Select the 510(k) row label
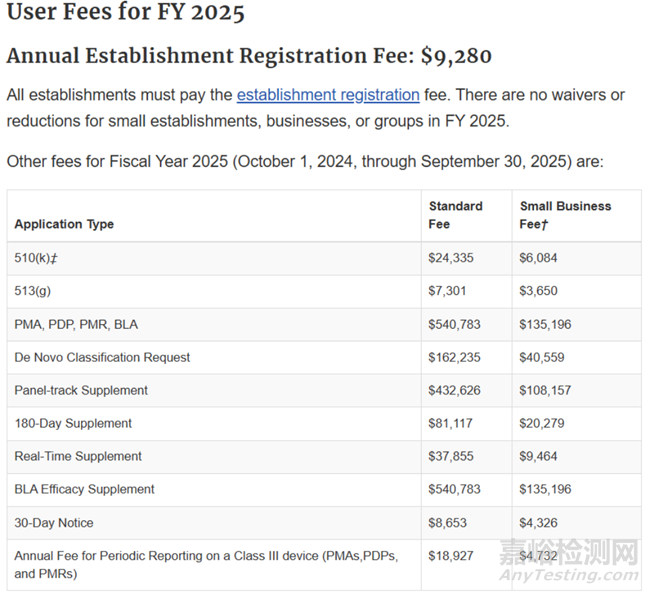The height and width of the screenshot is (593, 650). pyautogui.click(x=34, y=258)
